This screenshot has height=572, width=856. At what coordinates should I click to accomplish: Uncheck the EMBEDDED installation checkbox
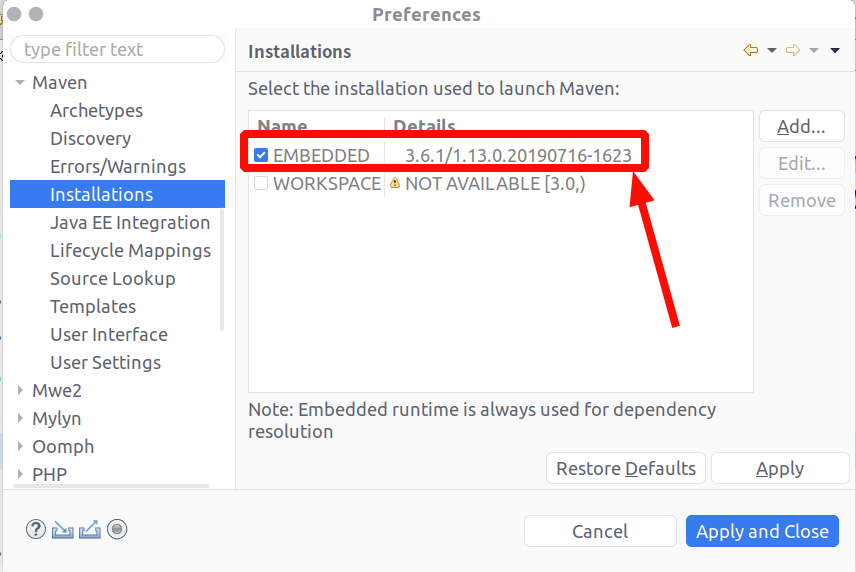(261, 155)
